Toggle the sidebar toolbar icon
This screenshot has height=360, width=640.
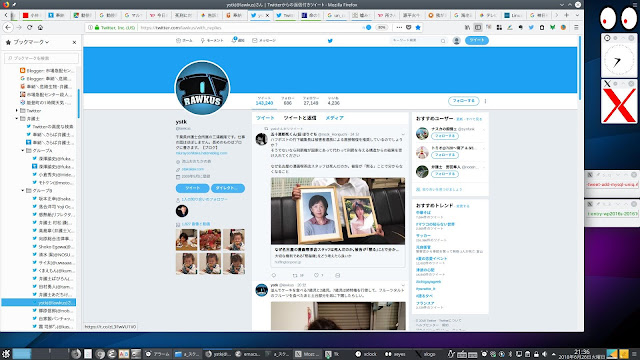click(478, 27)
